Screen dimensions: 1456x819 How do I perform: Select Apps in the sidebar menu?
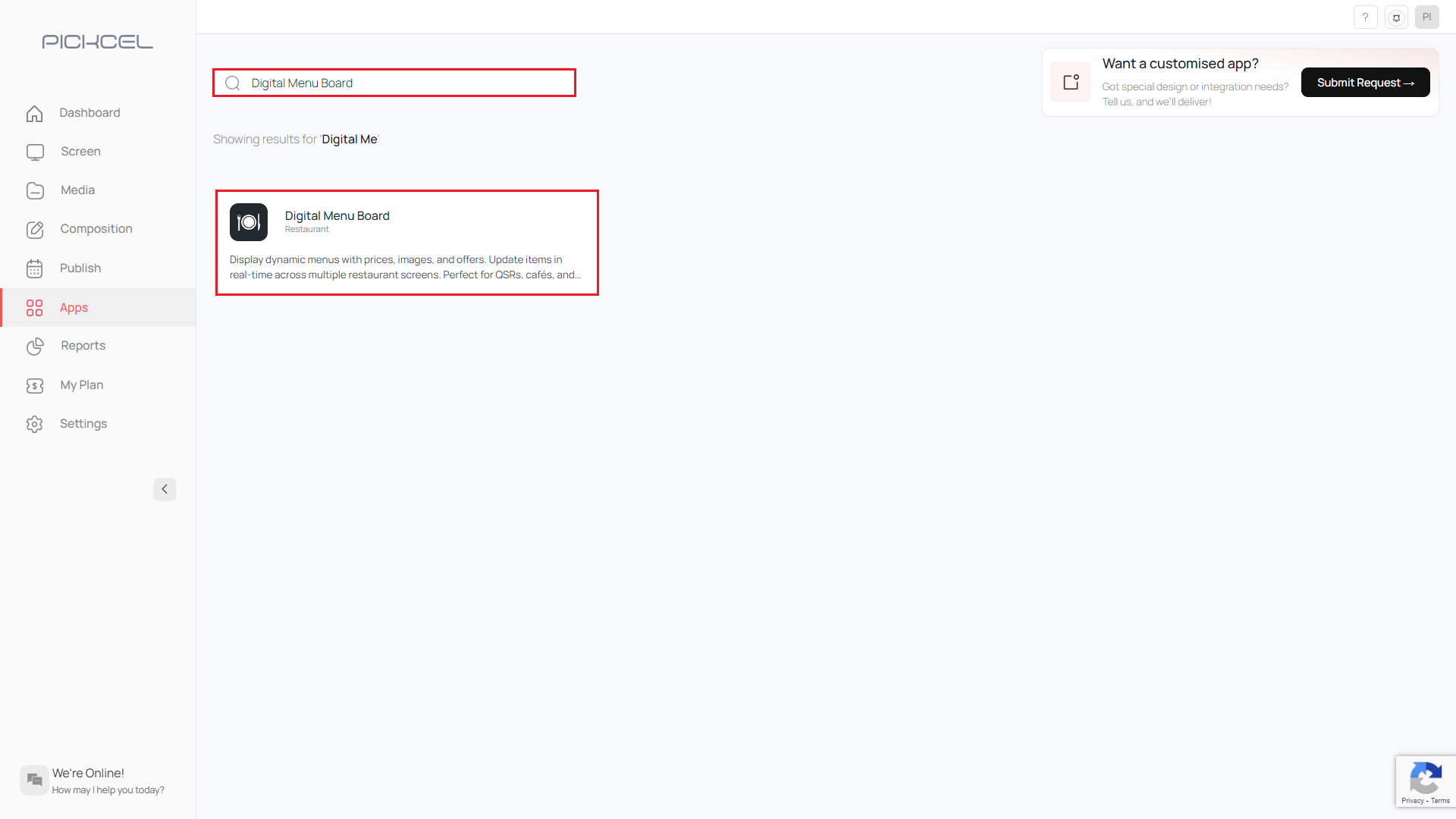(74, 307)
